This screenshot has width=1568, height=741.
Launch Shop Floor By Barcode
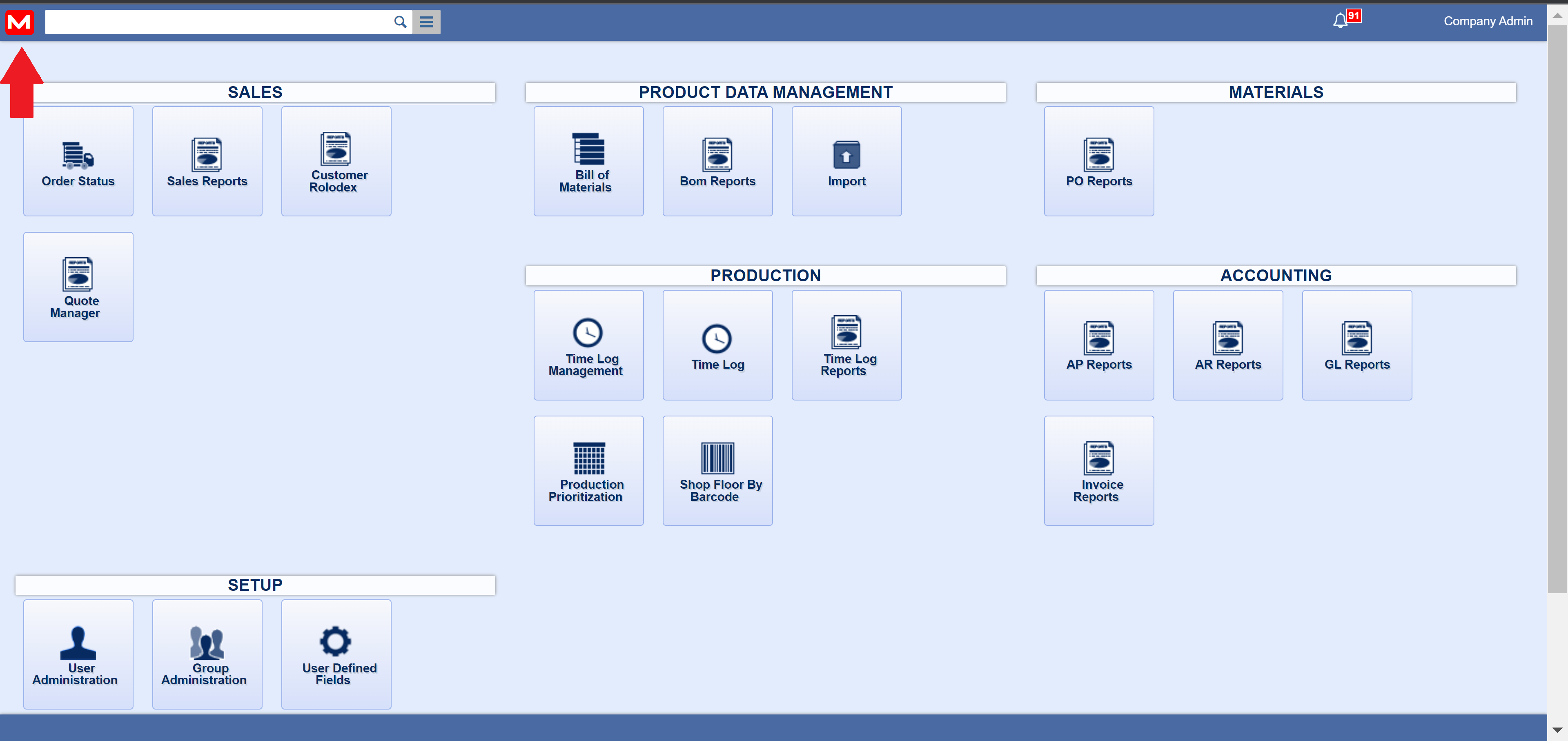pos(717,470)
